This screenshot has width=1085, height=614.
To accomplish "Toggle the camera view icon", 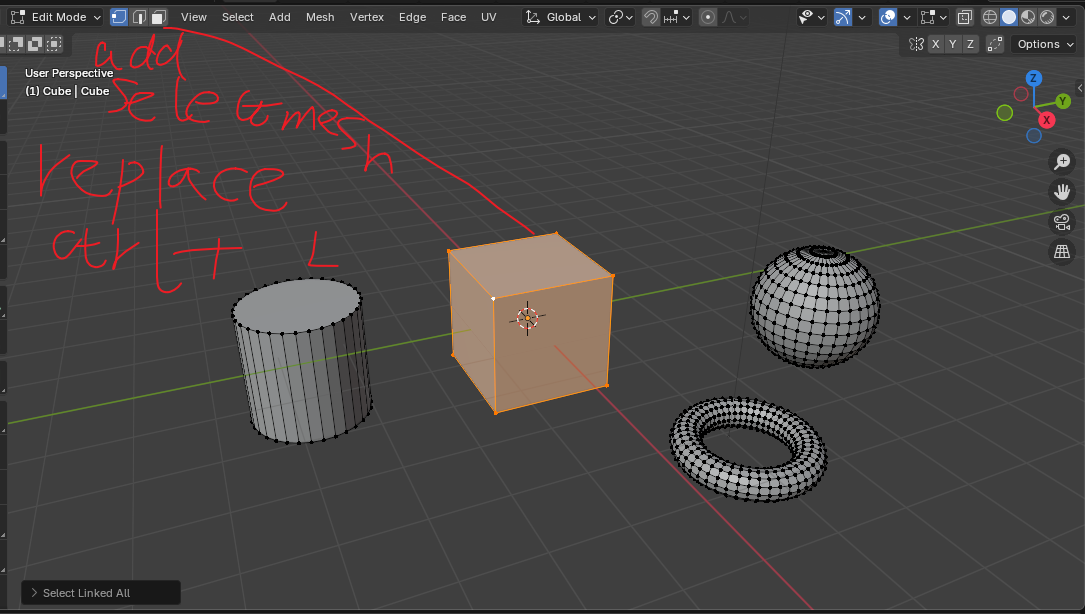I will pos(1061,222).
